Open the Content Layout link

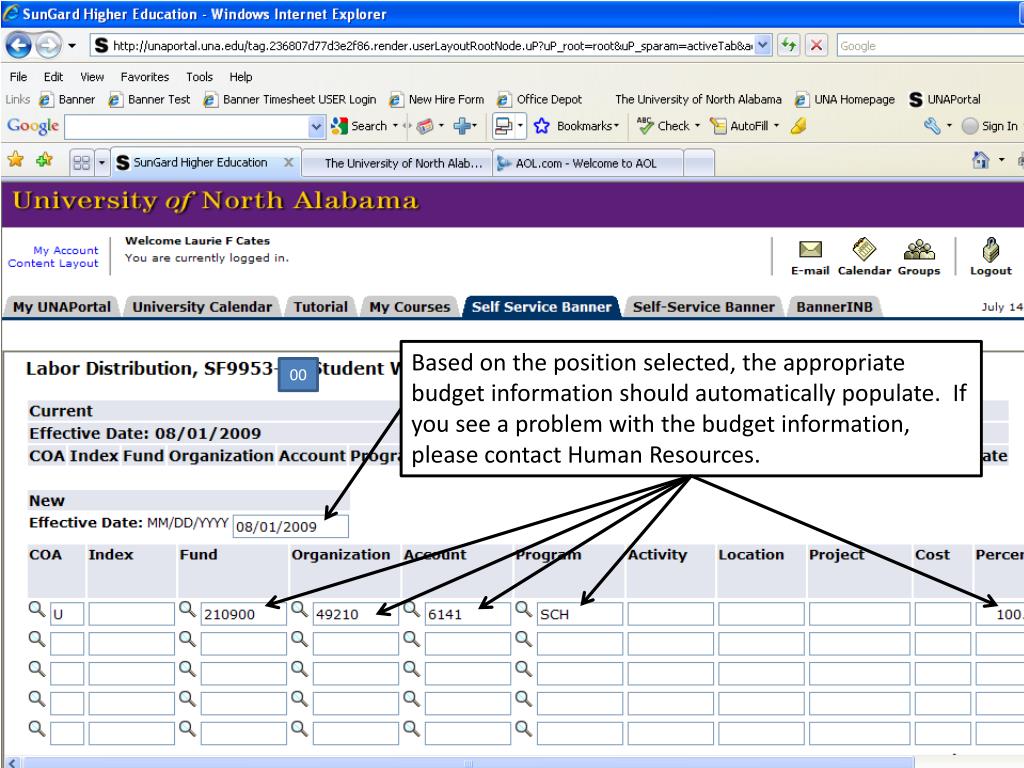pyautogui.click(x=53, y=263)
